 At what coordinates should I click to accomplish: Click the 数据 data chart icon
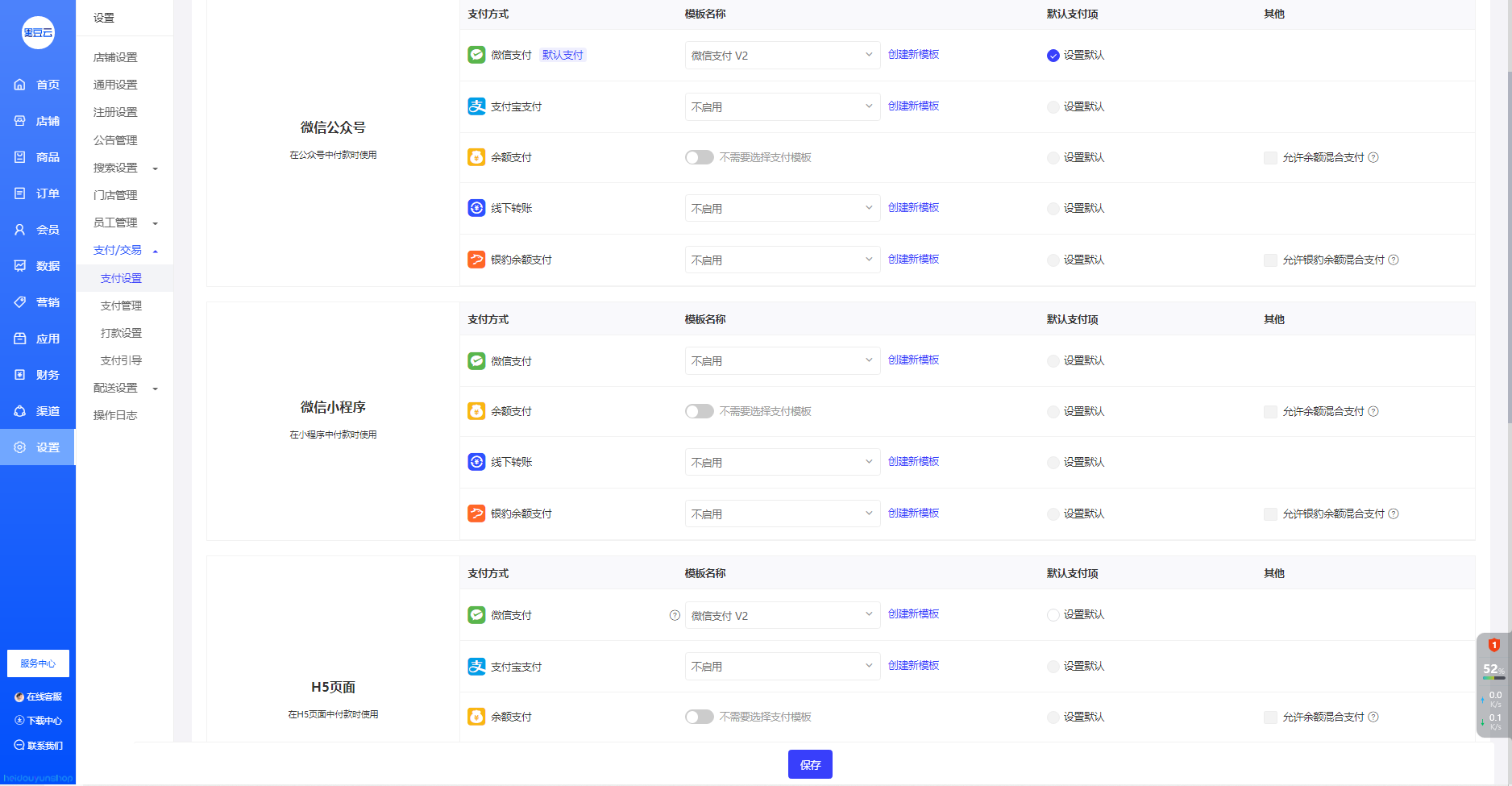click(x=20, y=266)
